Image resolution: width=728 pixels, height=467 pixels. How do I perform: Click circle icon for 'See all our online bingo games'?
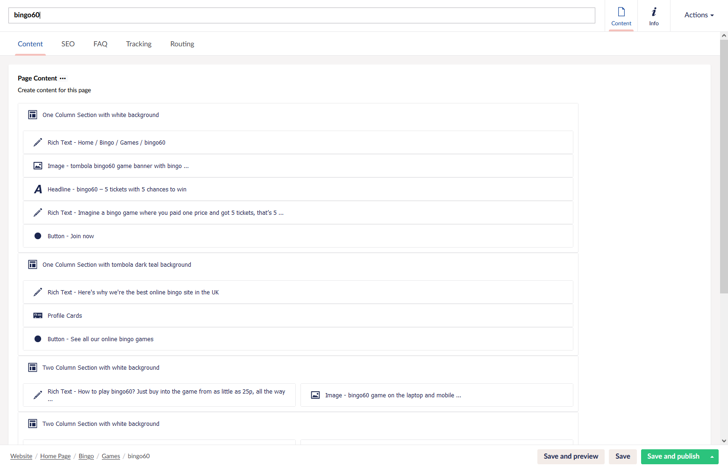(x=38, y=339)
